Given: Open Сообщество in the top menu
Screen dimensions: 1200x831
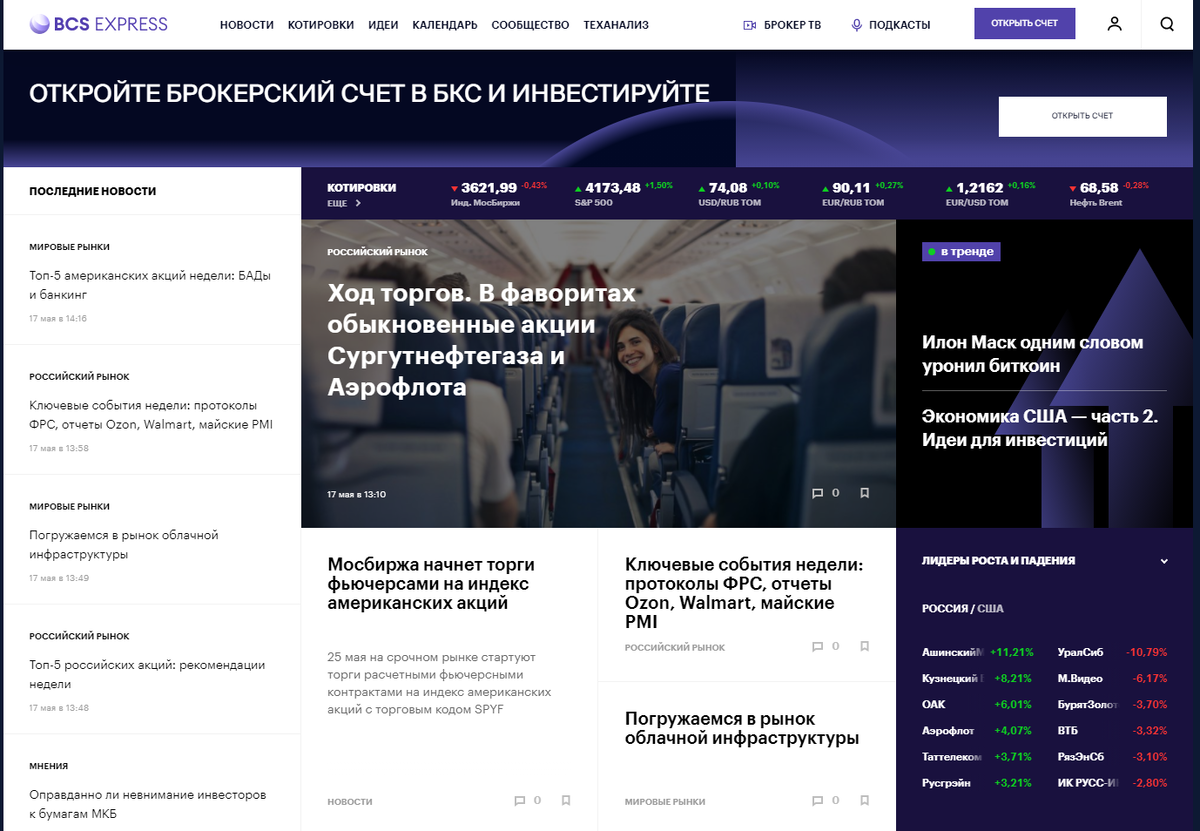Looking at the screenshot, I should click(531, 25).
